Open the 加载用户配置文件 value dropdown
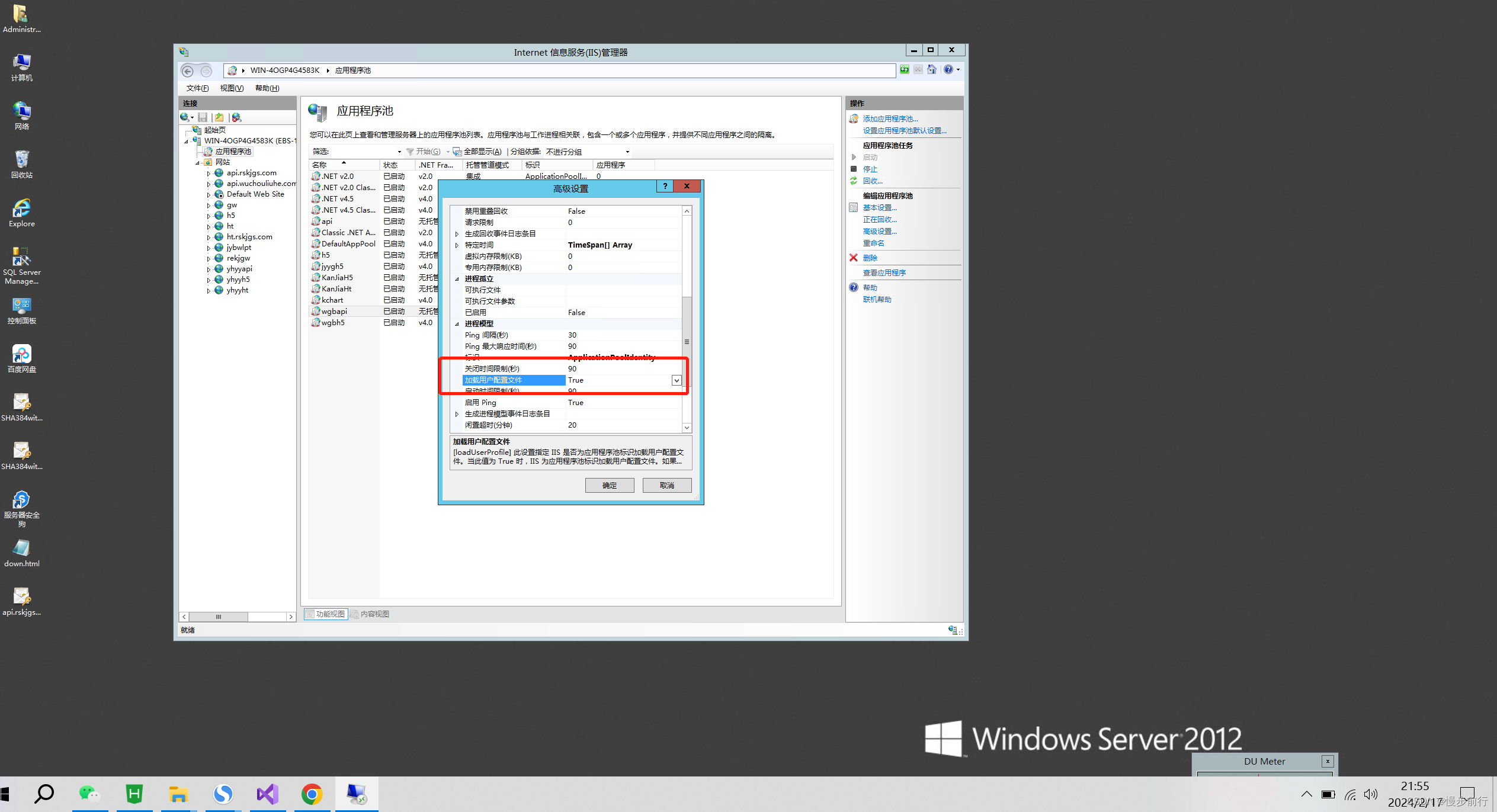This screenshot has width=1497, height=812. [676, 380]
